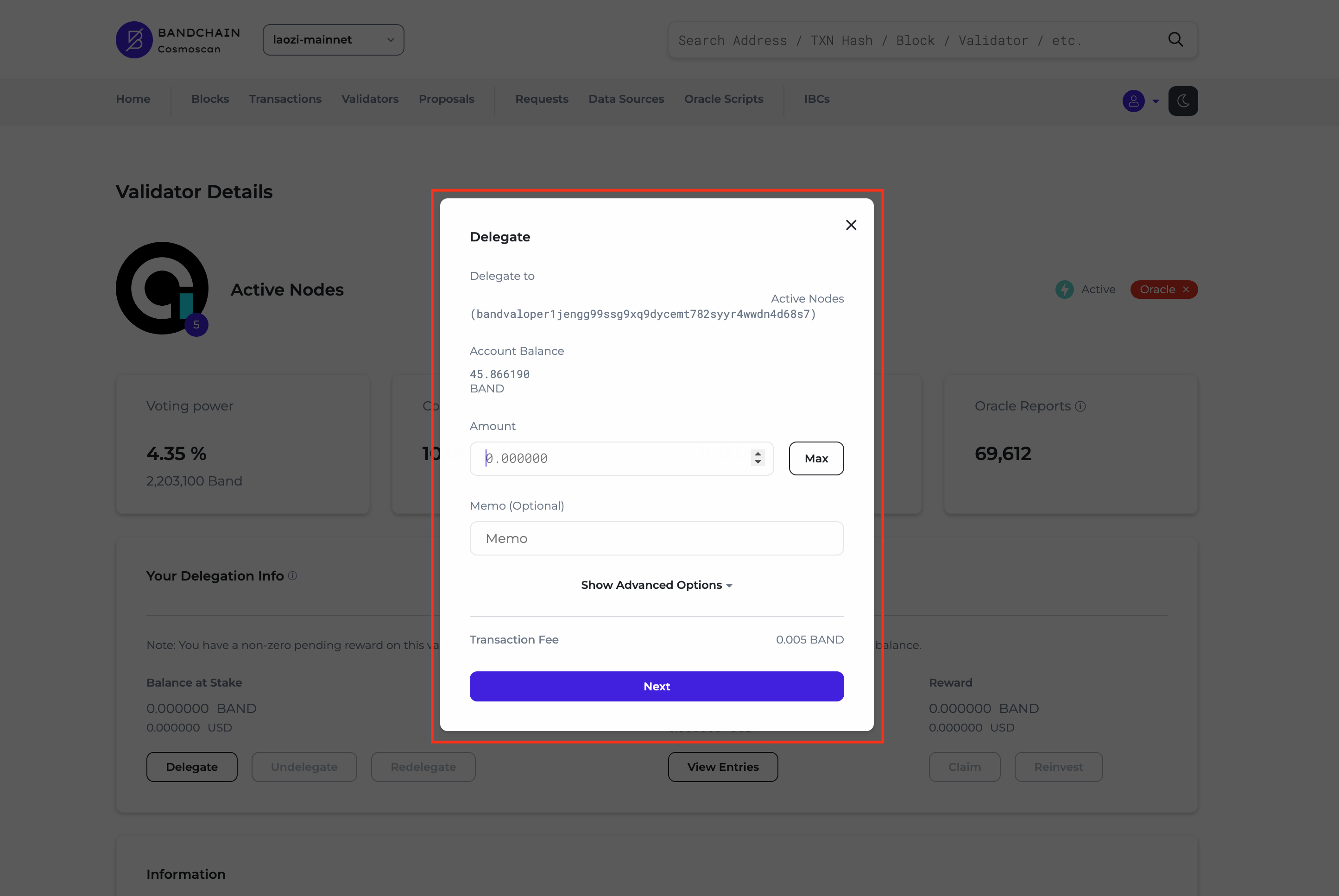Open the Transactions page
Image resolution: width=1339 pixels, height=896 pixels.
tap(285, 99)
